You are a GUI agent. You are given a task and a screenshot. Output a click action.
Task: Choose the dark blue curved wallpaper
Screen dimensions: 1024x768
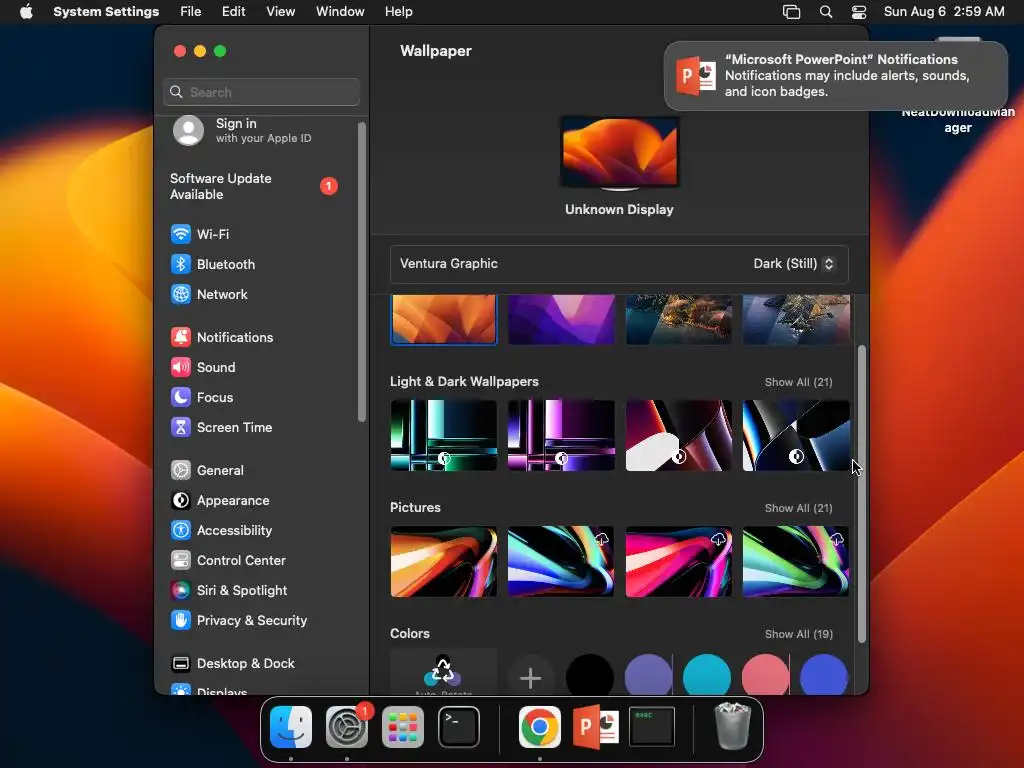point(796,436)
